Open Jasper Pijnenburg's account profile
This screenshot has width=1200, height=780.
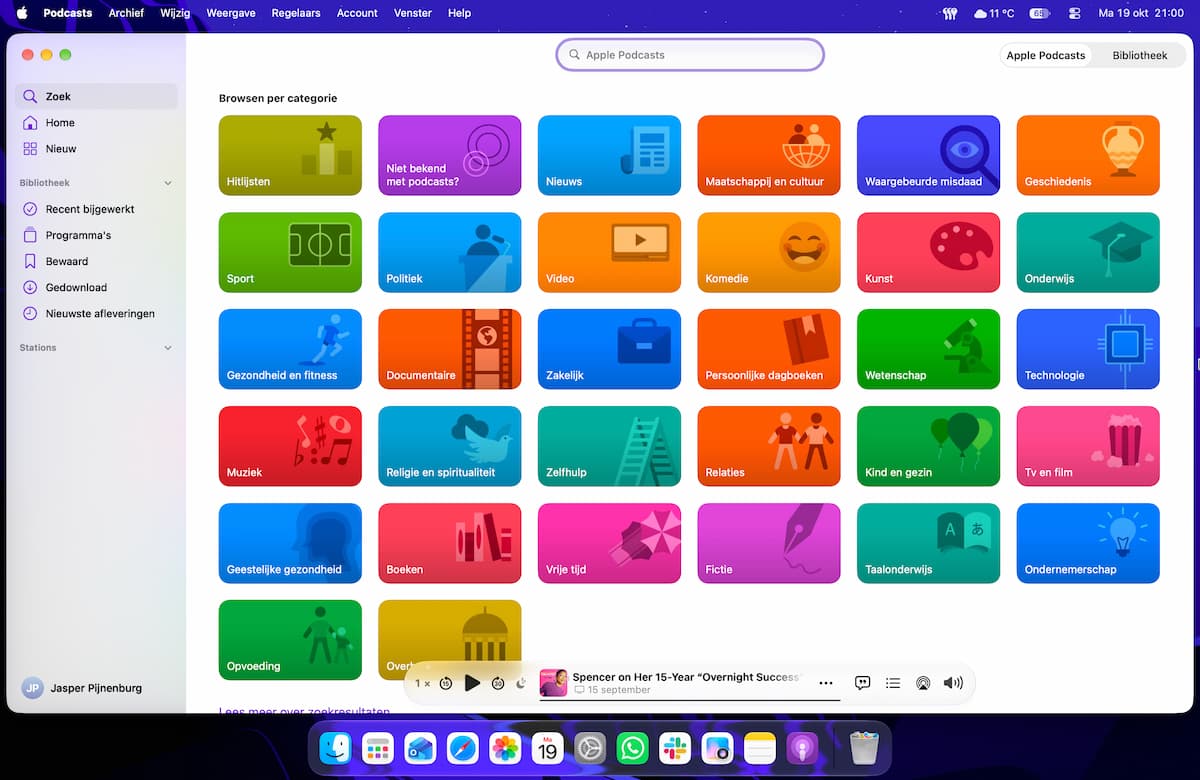(83, 688)
